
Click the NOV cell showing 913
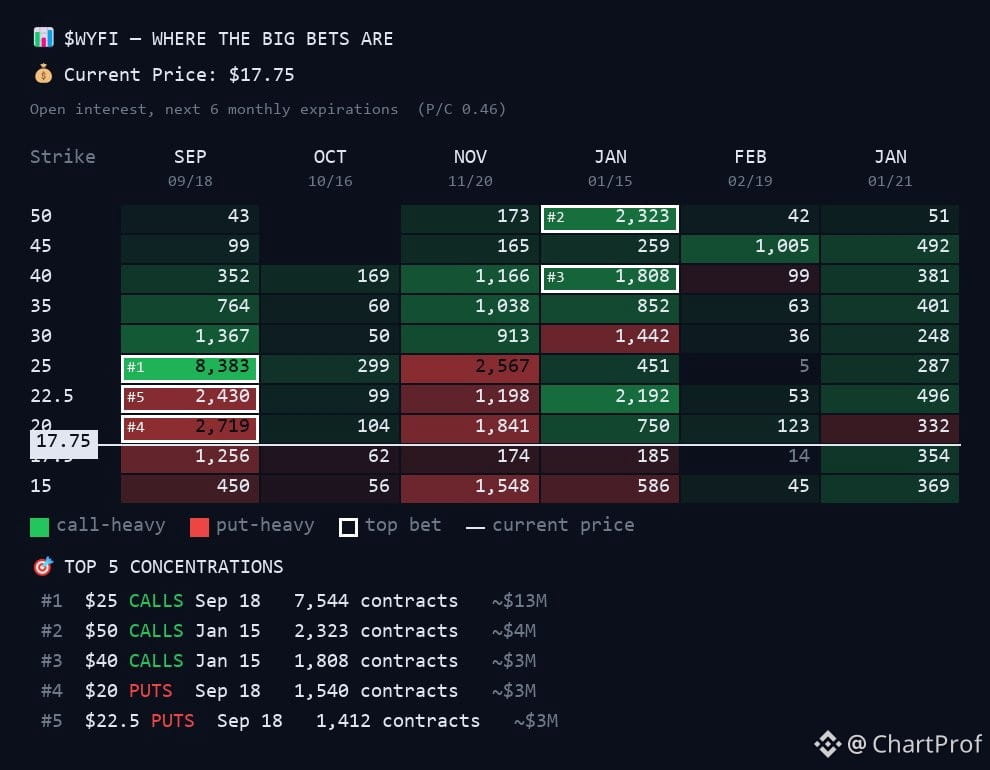pos(470,338)
